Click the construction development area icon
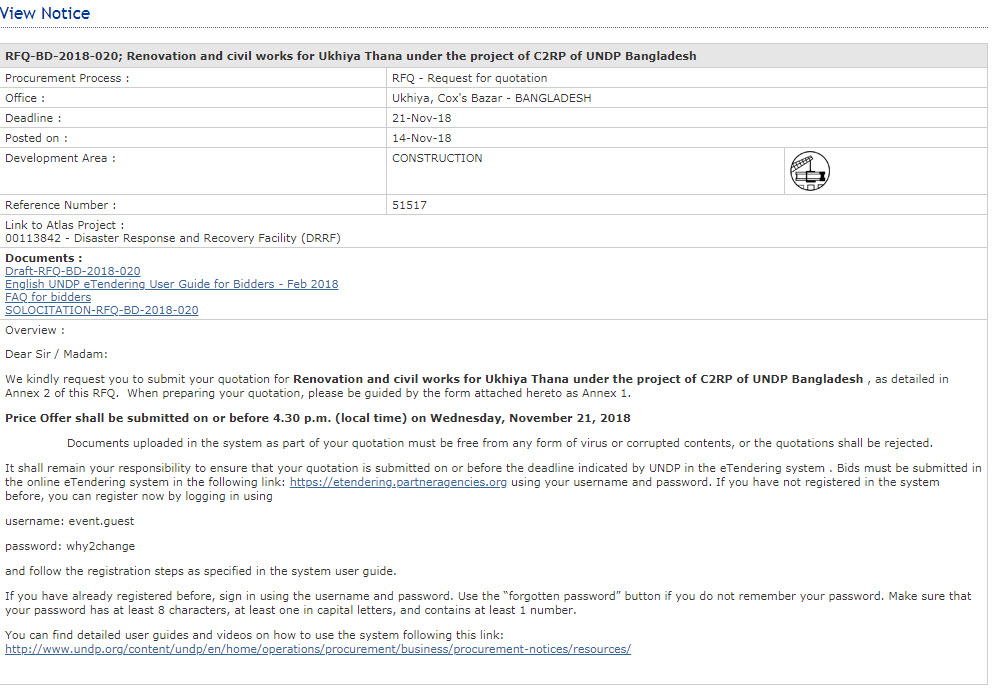This screenshot has width=1003, height=695. (x=809, y=172)
